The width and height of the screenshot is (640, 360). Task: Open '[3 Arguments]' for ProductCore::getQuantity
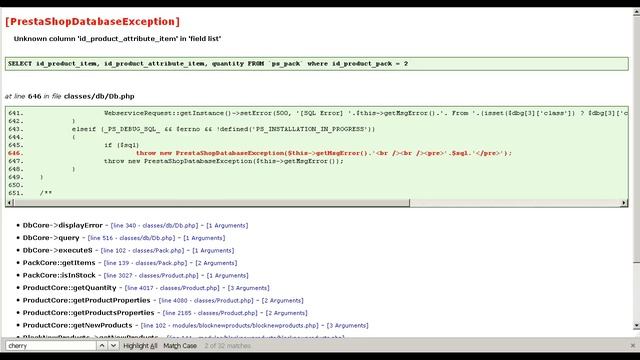(249, 288)
